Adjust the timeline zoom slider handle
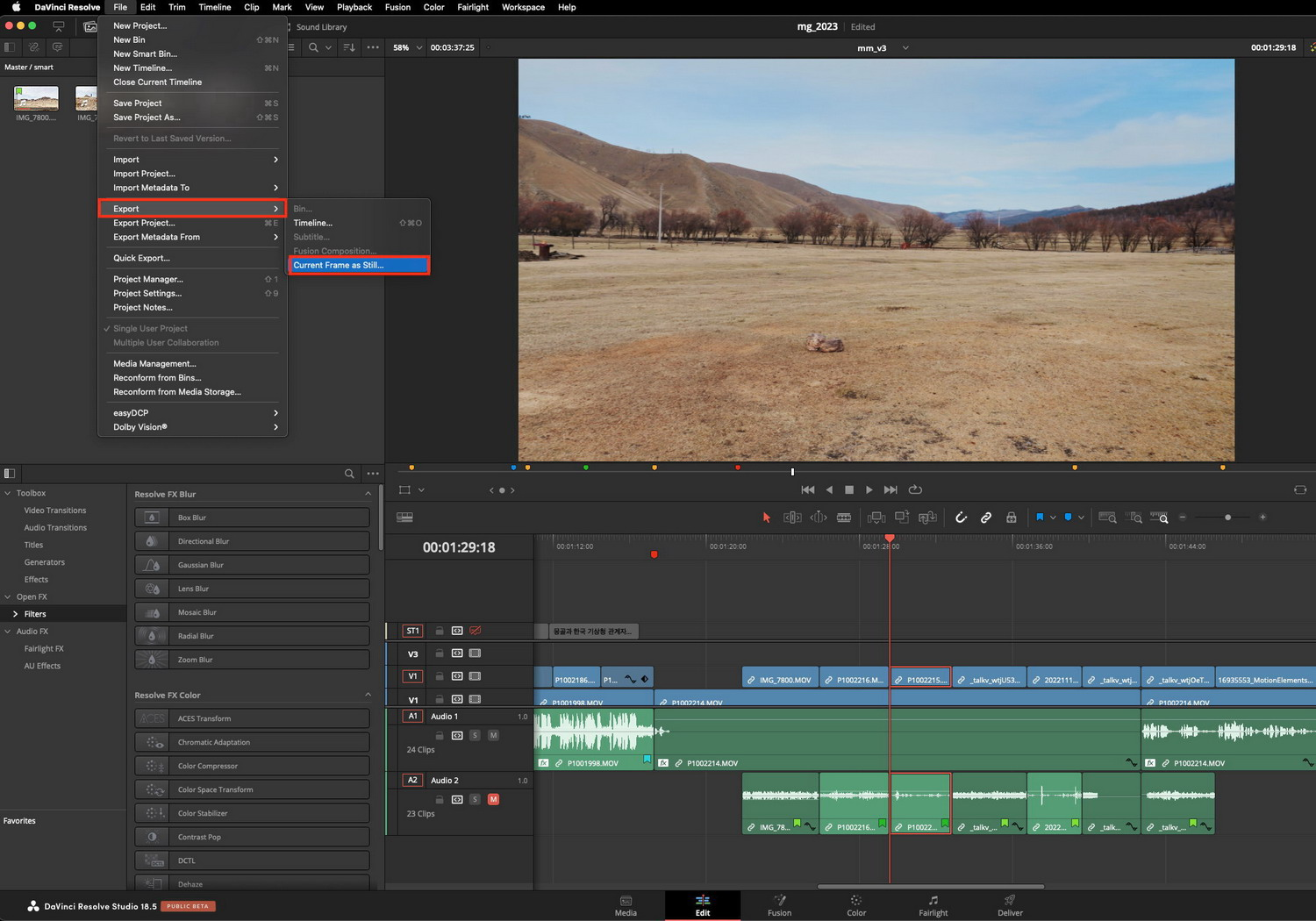1316x921 pixels. [1227, 518]
